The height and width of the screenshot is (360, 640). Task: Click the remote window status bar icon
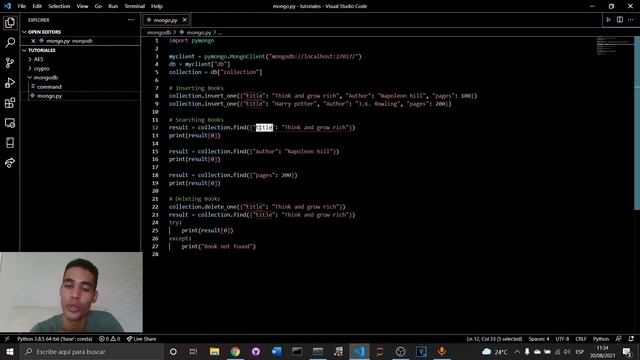(x=7, y=339)
